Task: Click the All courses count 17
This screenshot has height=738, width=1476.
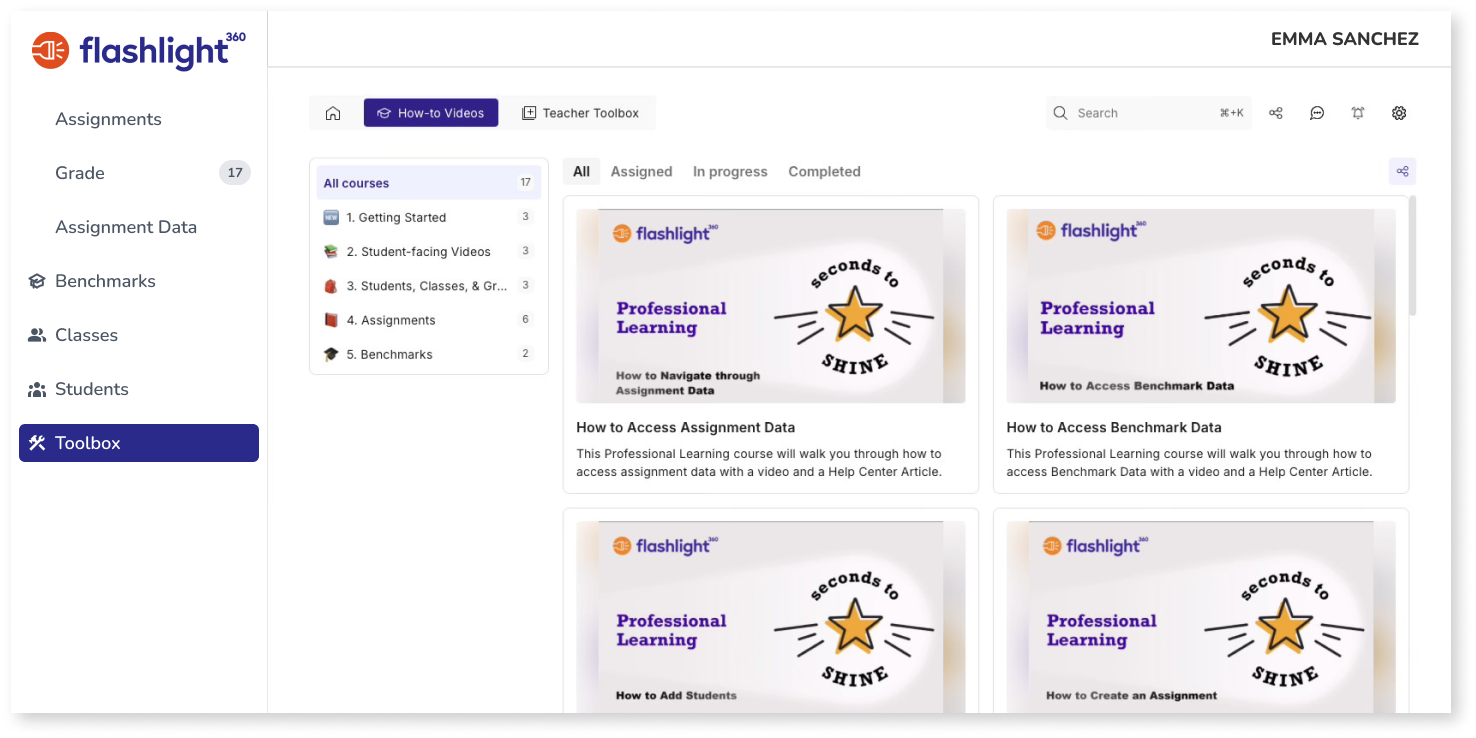Action: tap(525, 183)
